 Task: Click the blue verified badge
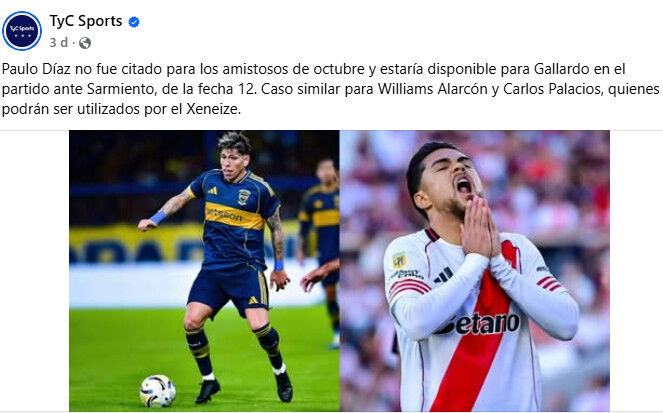pos(134,22)
